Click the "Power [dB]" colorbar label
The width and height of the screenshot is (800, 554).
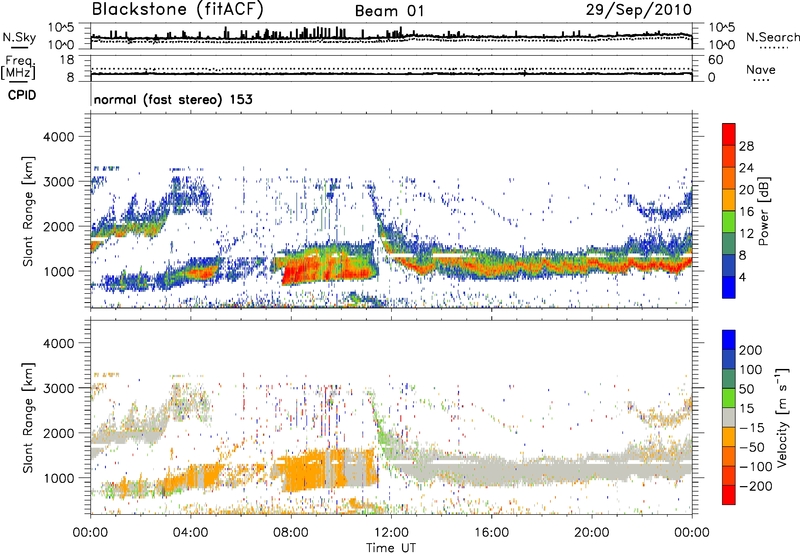click(x=763, y=211)
